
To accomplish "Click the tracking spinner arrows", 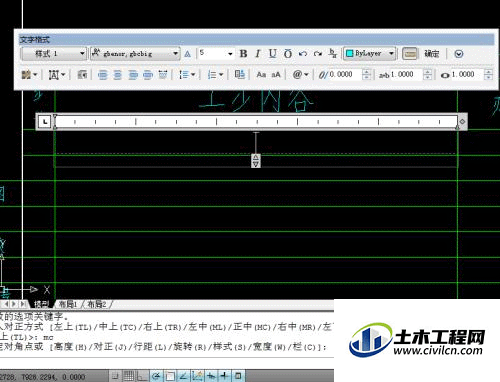I will [427, 75].
